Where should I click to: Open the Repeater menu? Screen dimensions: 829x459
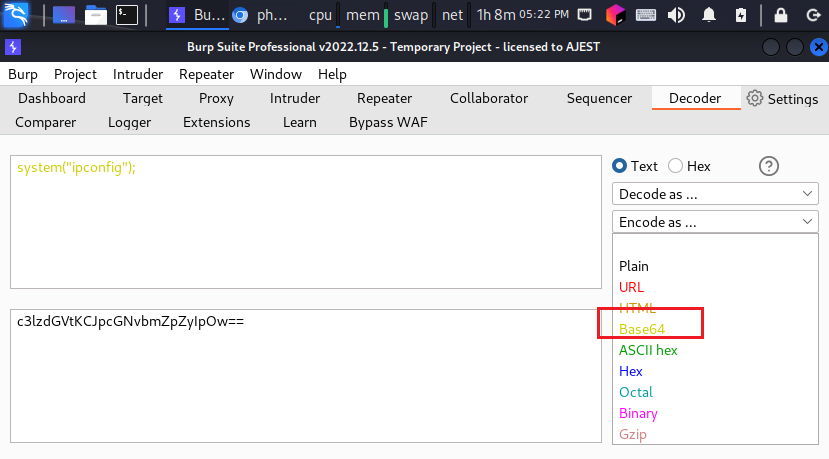click(x=206, y=74)
